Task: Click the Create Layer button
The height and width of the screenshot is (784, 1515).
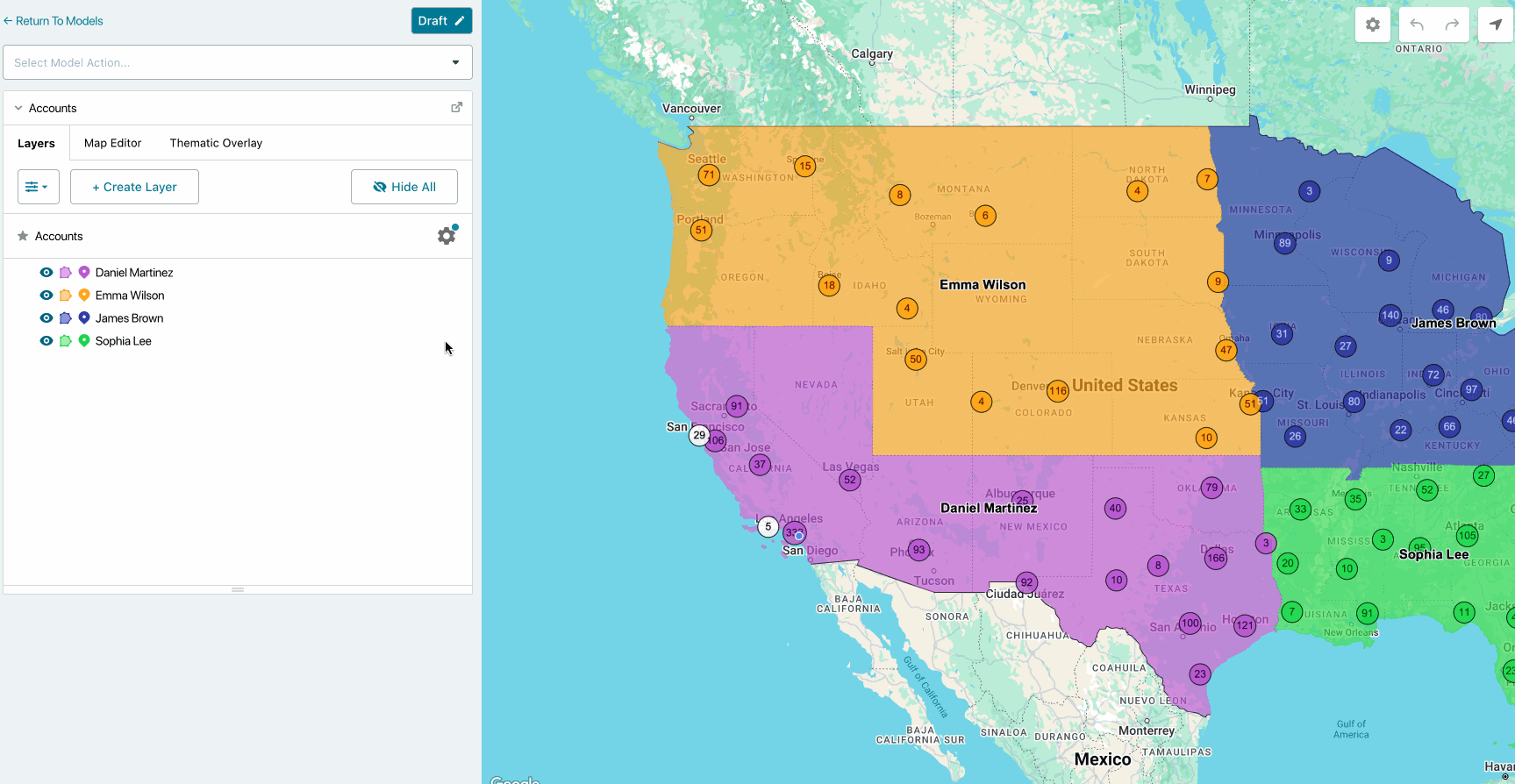Action: point(134,187)
